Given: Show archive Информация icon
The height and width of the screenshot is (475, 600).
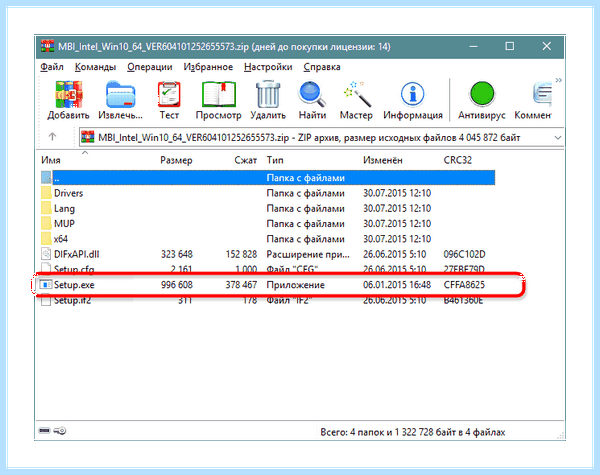Looking at the screenshot, I should [412, 94].
